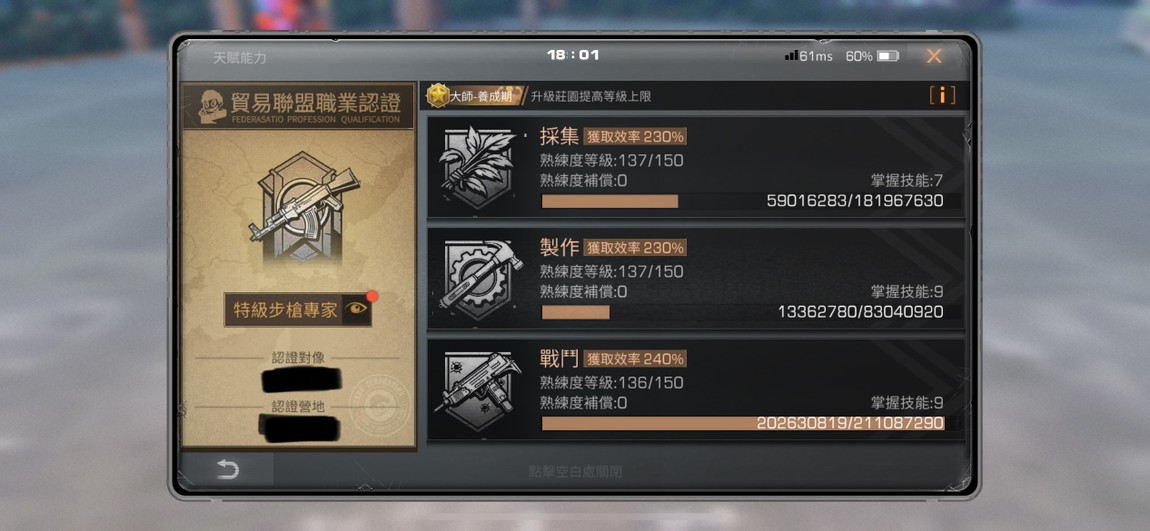Tap the gold star master rank icon
The image size is (1150, 531).
(x=438, y=95)
